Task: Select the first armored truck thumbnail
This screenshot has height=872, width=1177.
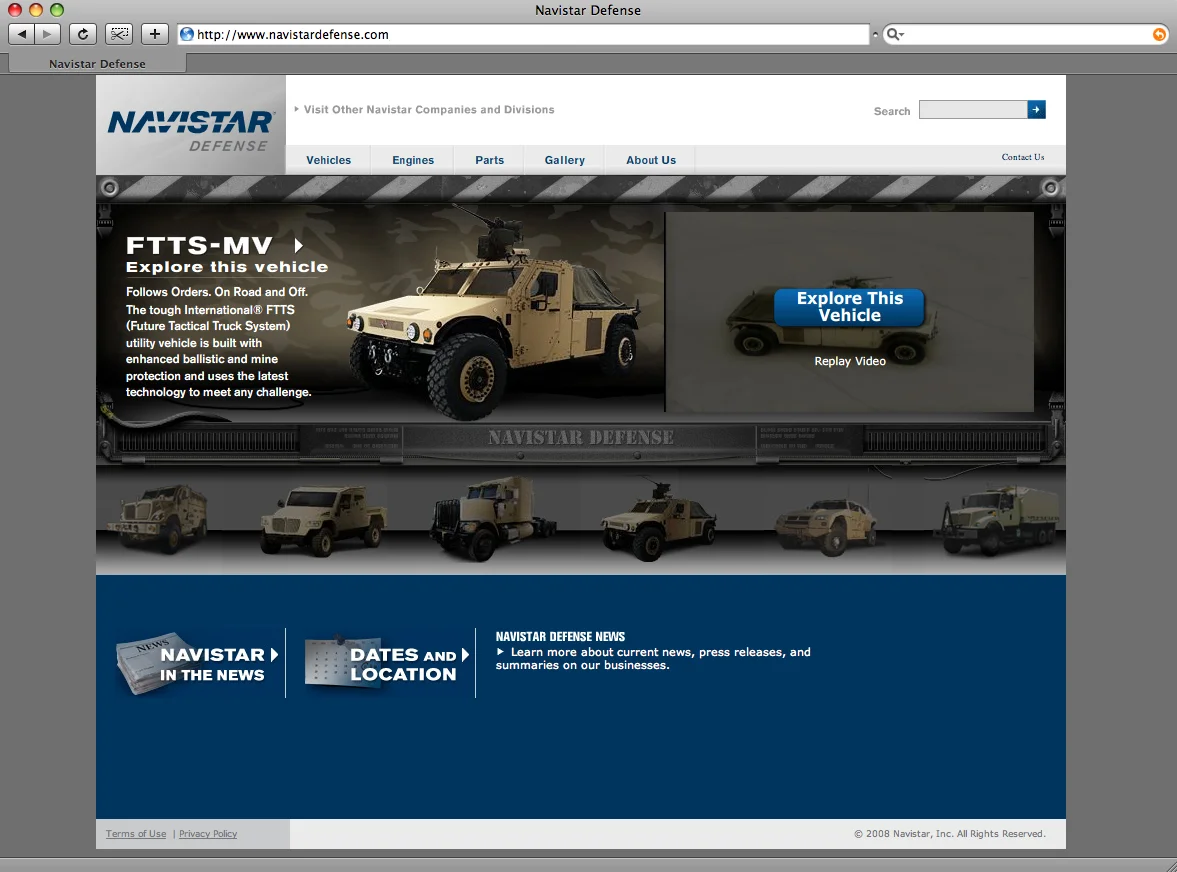Action: tap(159, 518)
